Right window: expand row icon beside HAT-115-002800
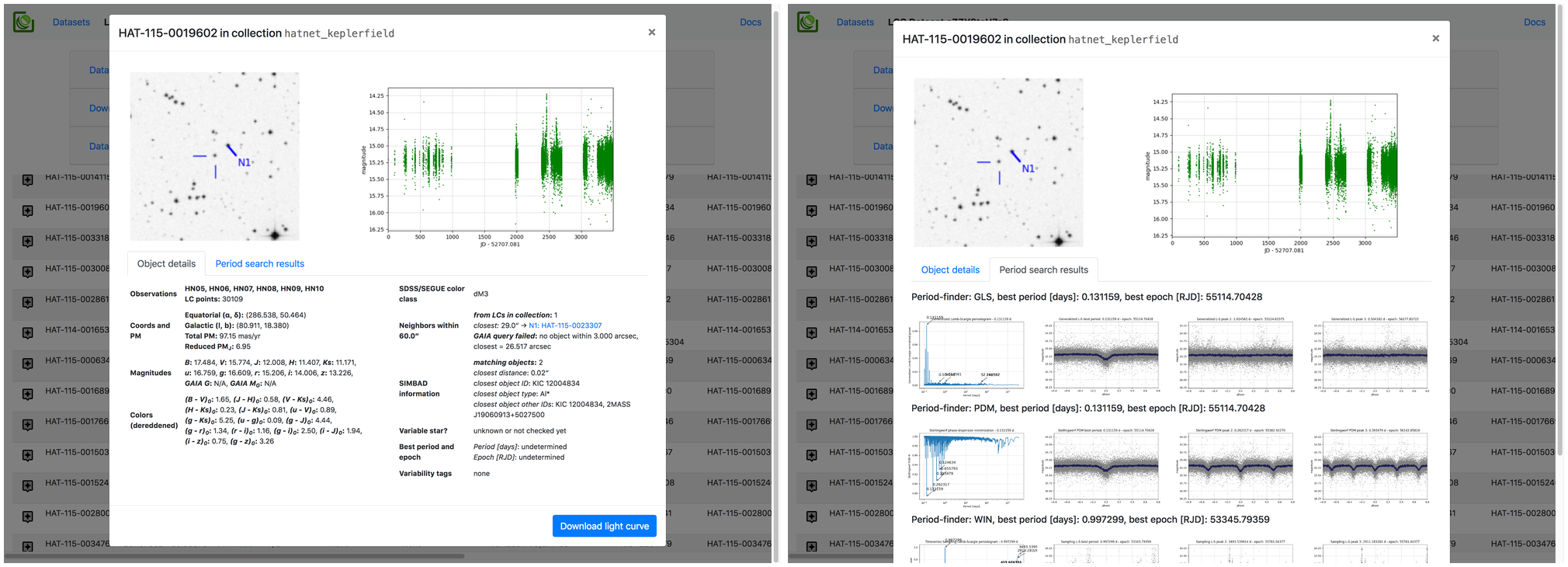1568x567 pixels. point(812,517)
